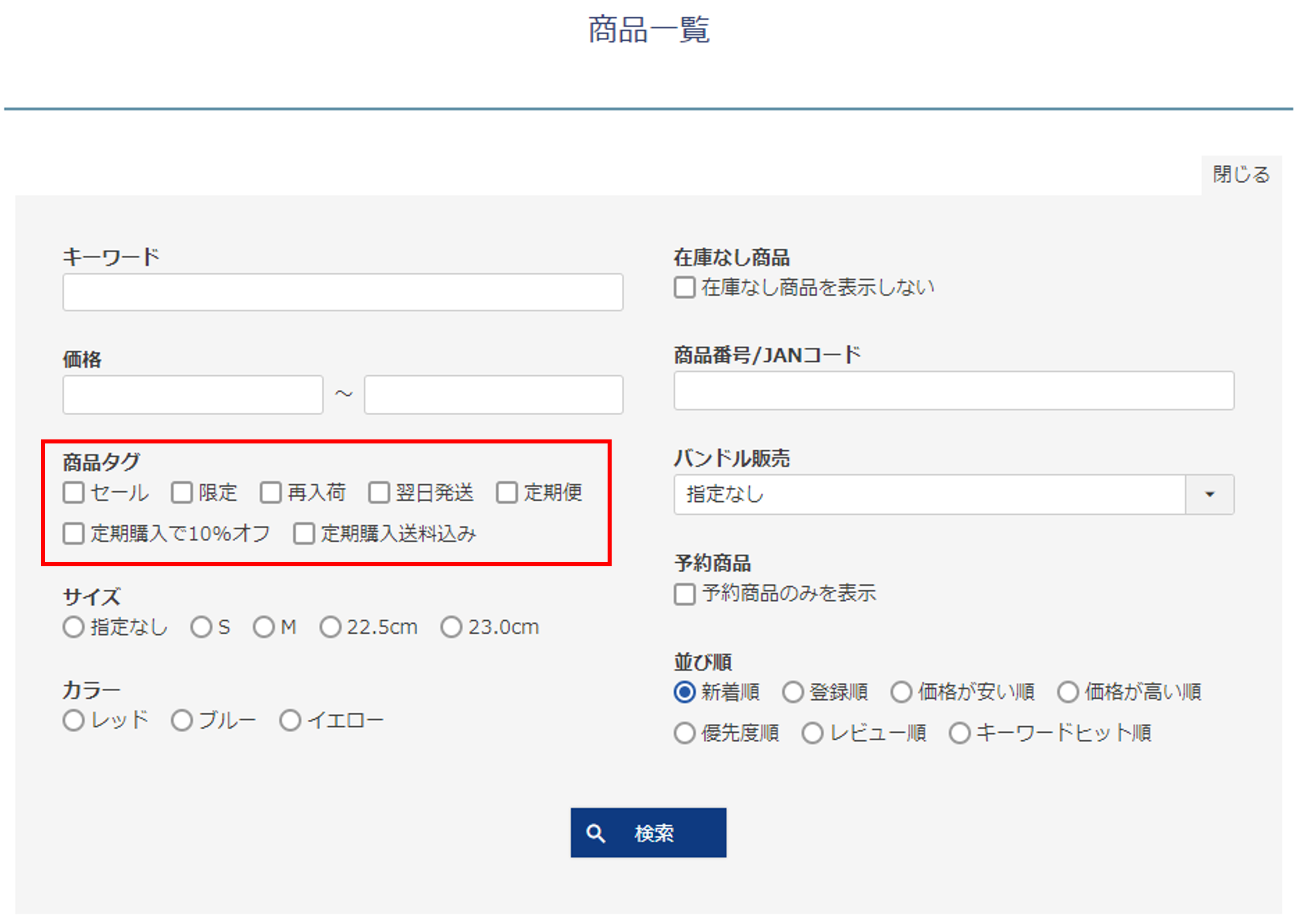Screen dimensions: 1303x924
Task: Focus the maximum 価格 input field
Action: click(x=493, y=394)
